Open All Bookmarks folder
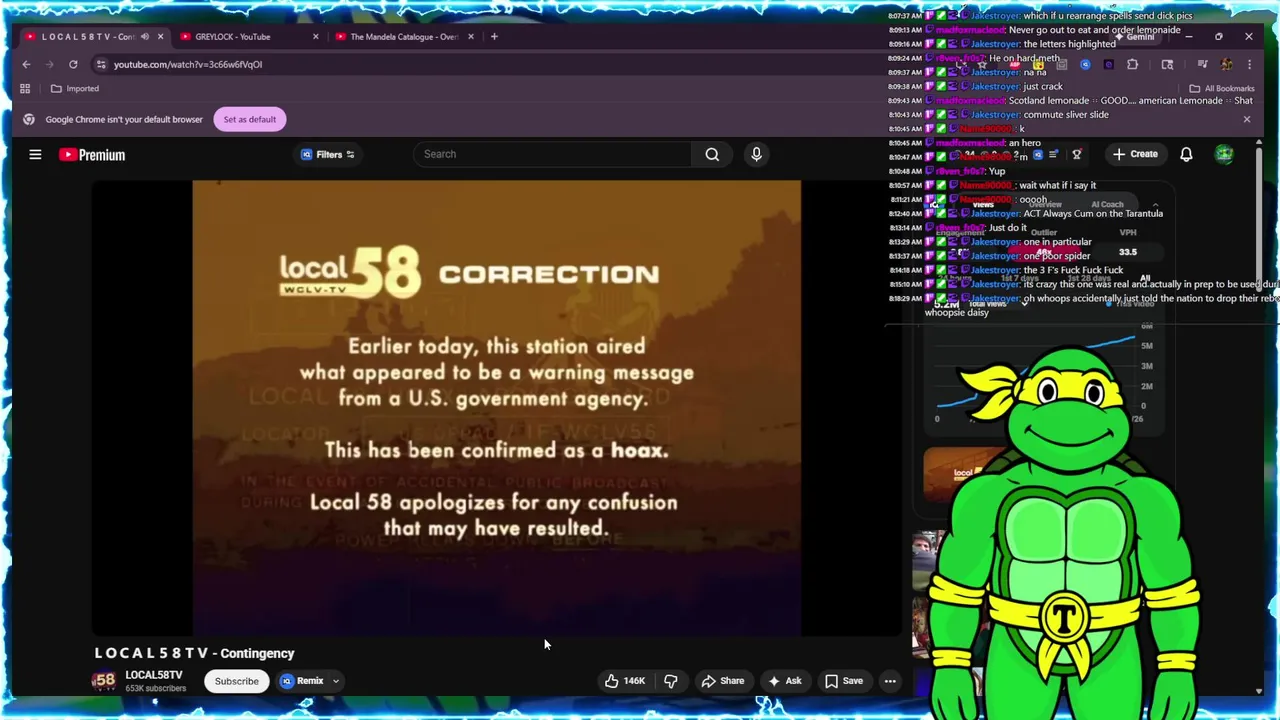This screenshot has height=720, width=1280. coord(1222,88)
